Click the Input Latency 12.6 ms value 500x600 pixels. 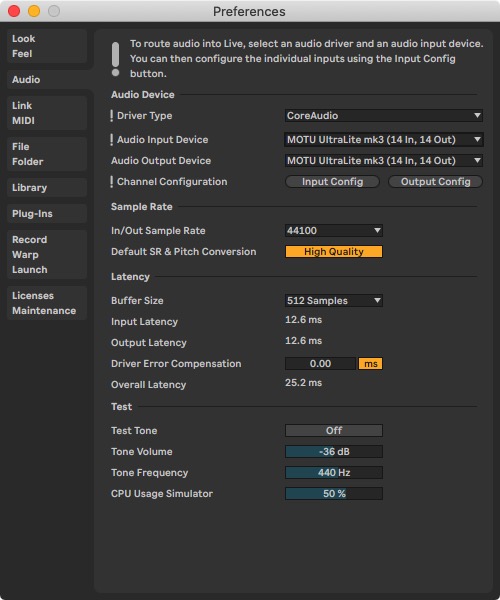click(x=303, y=320)
